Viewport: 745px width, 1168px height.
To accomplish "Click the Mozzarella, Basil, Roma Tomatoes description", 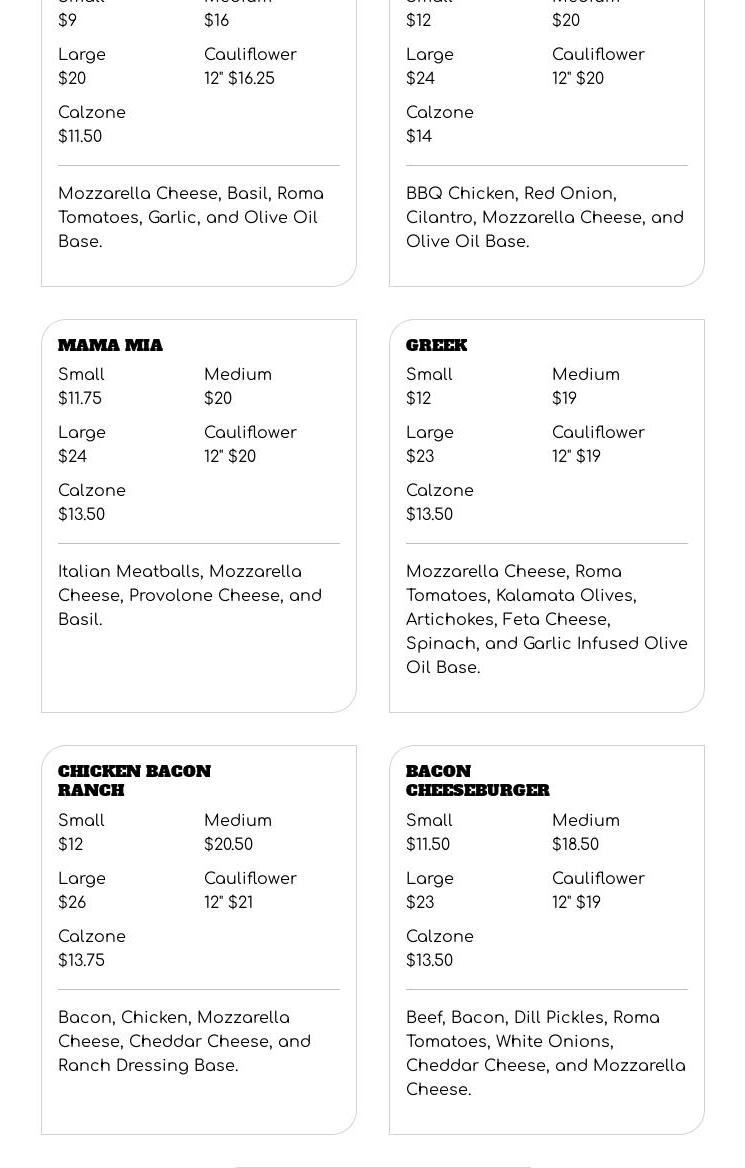I will (x=190, y=218).
